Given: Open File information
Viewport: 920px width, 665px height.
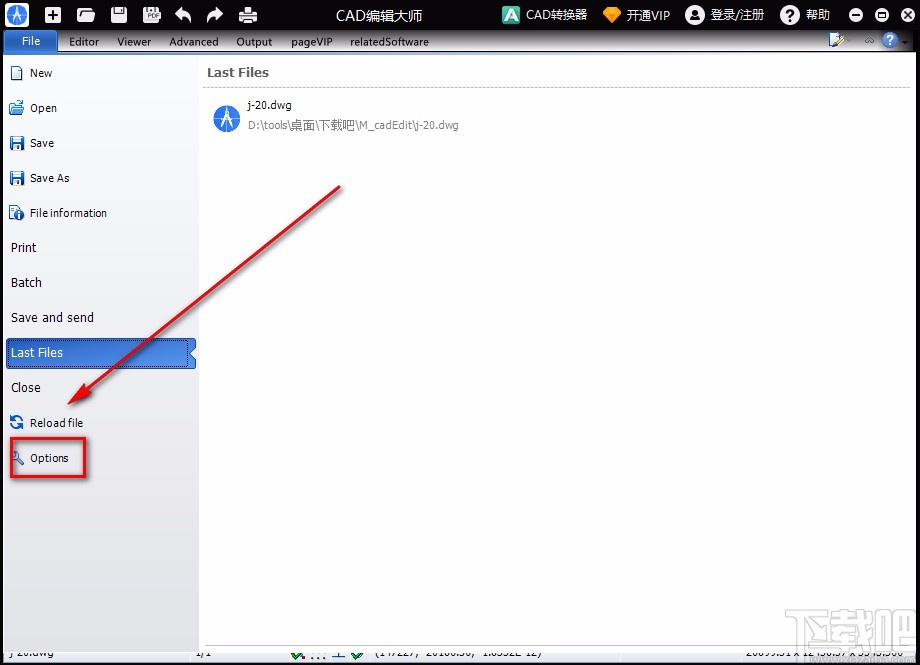Looking at the screenshot, I should tap(100, 213).
